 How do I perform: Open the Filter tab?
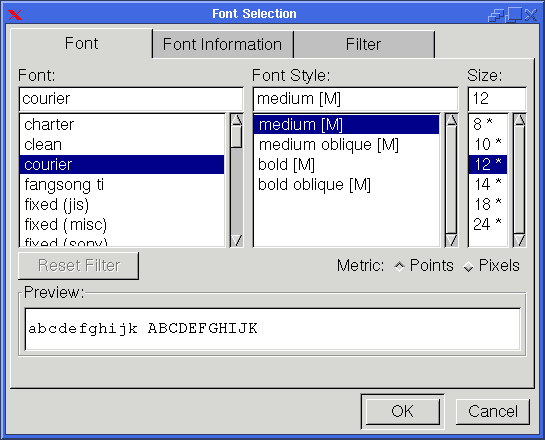coord(364,44)
